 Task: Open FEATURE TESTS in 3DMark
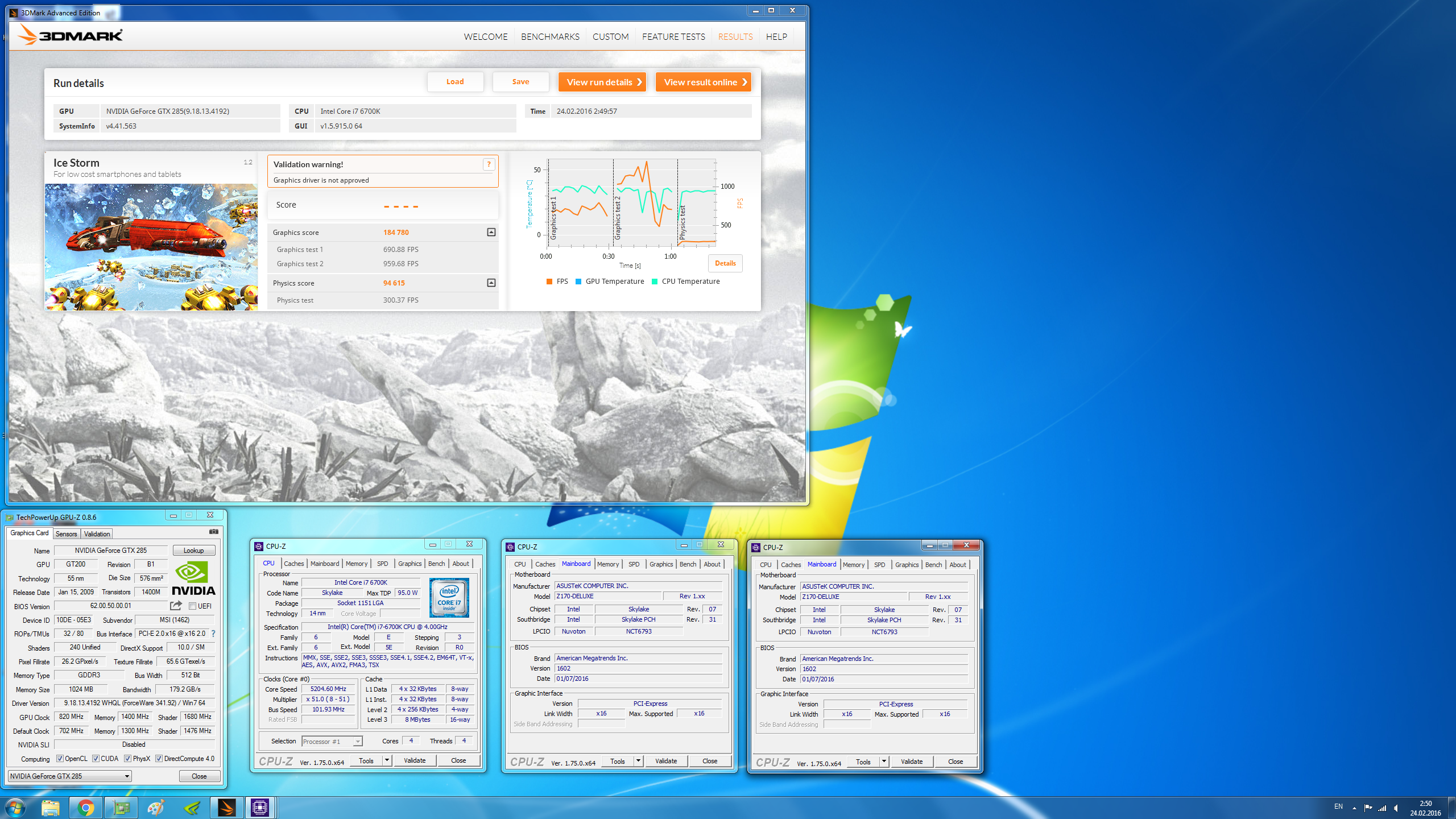point(673,36)
